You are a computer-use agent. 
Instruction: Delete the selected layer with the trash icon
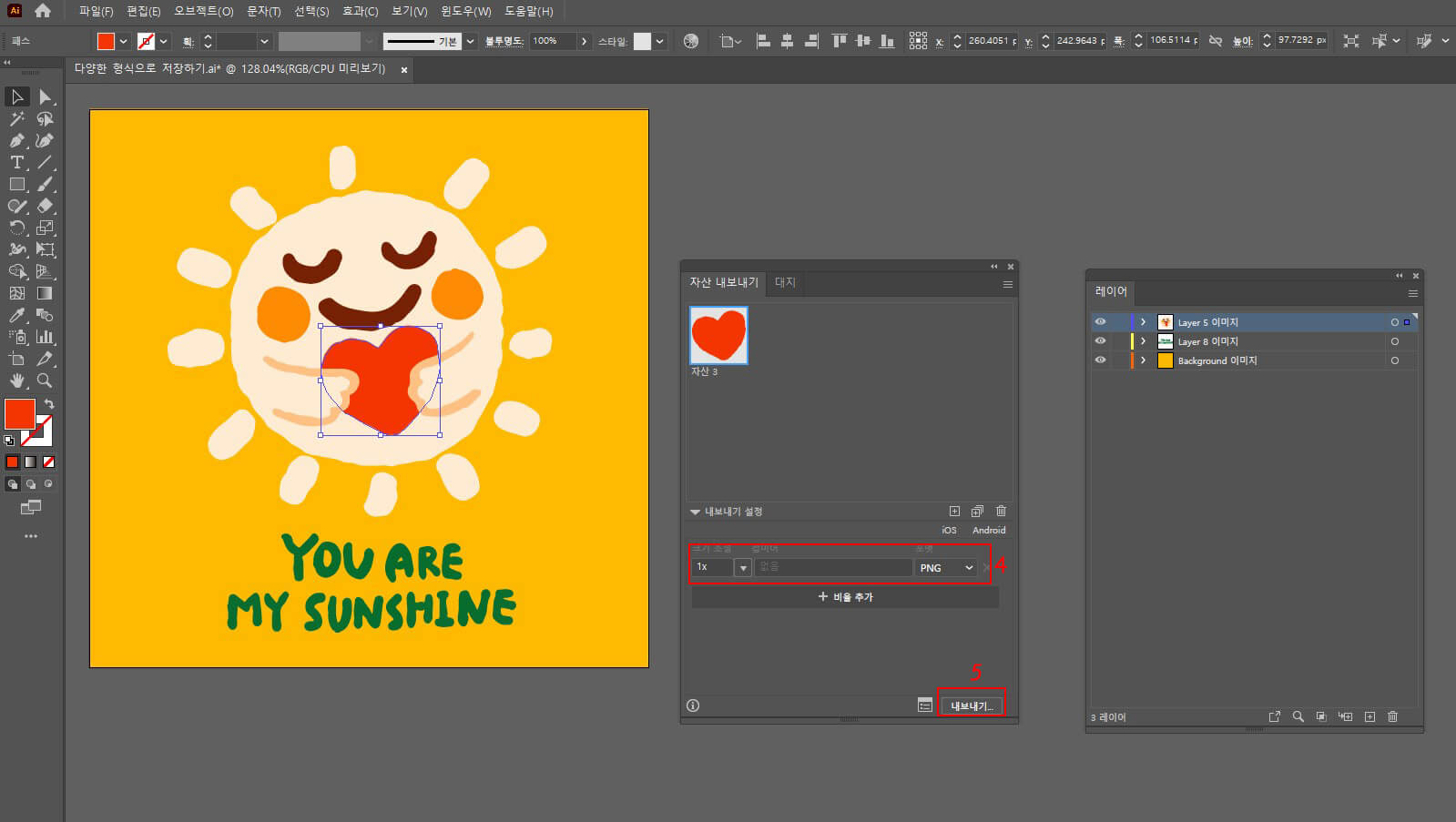(1392, 717)
